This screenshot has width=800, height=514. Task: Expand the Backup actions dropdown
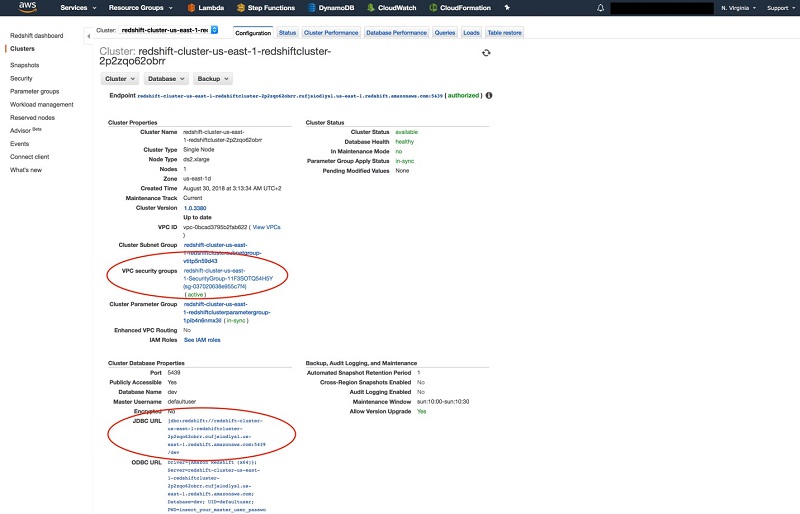213,79
